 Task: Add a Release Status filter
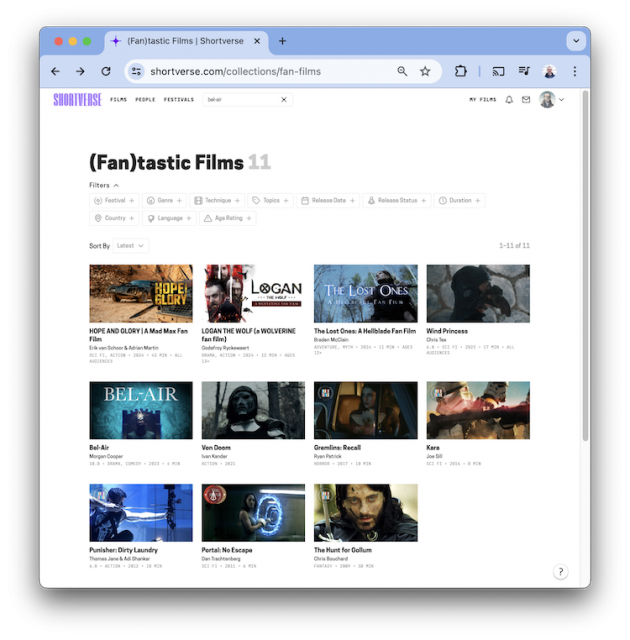[x=397, y=200]
